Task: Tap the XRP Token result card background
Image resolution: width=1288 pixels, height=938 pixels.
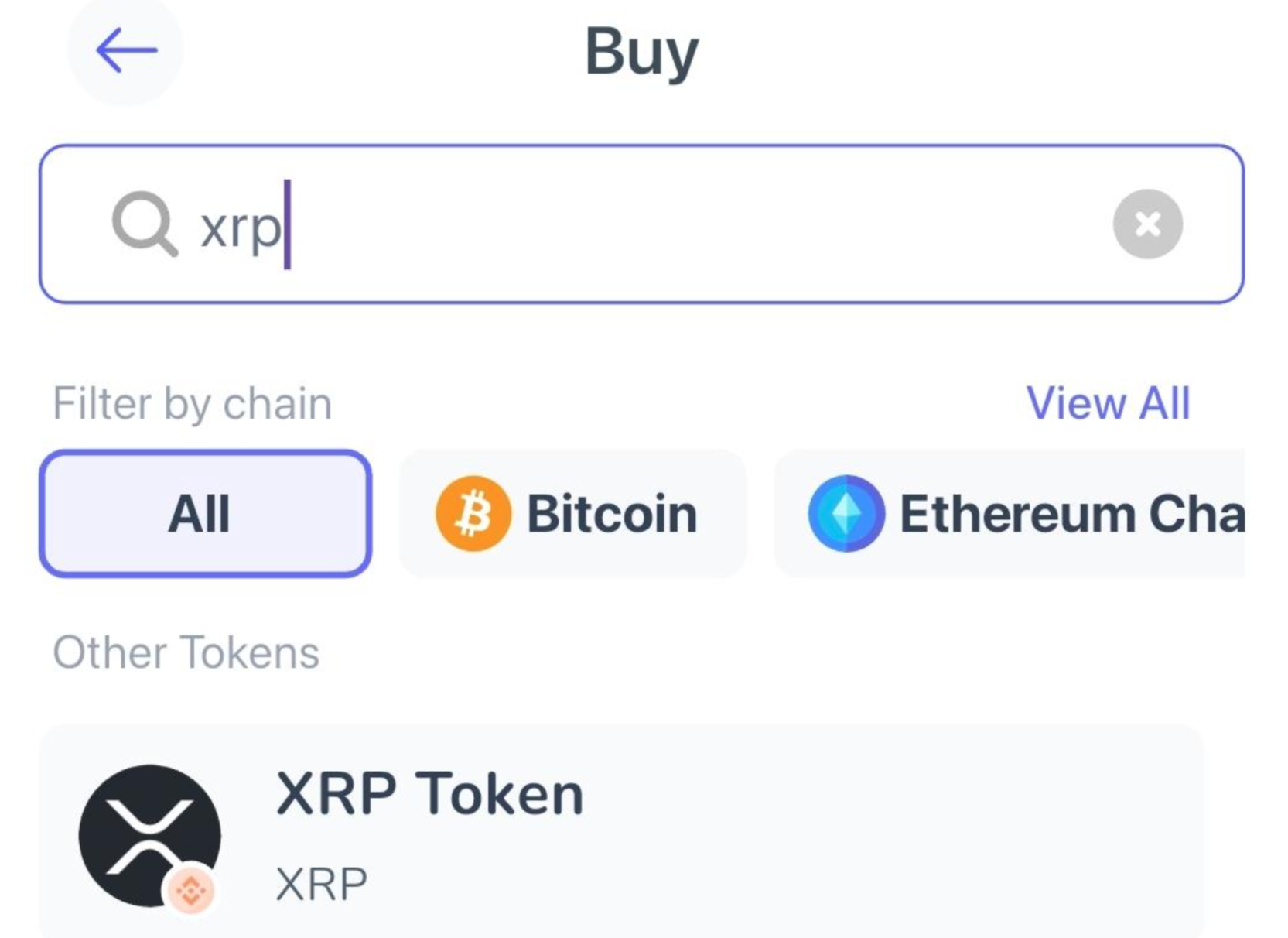Action: [x=851, y=836]
